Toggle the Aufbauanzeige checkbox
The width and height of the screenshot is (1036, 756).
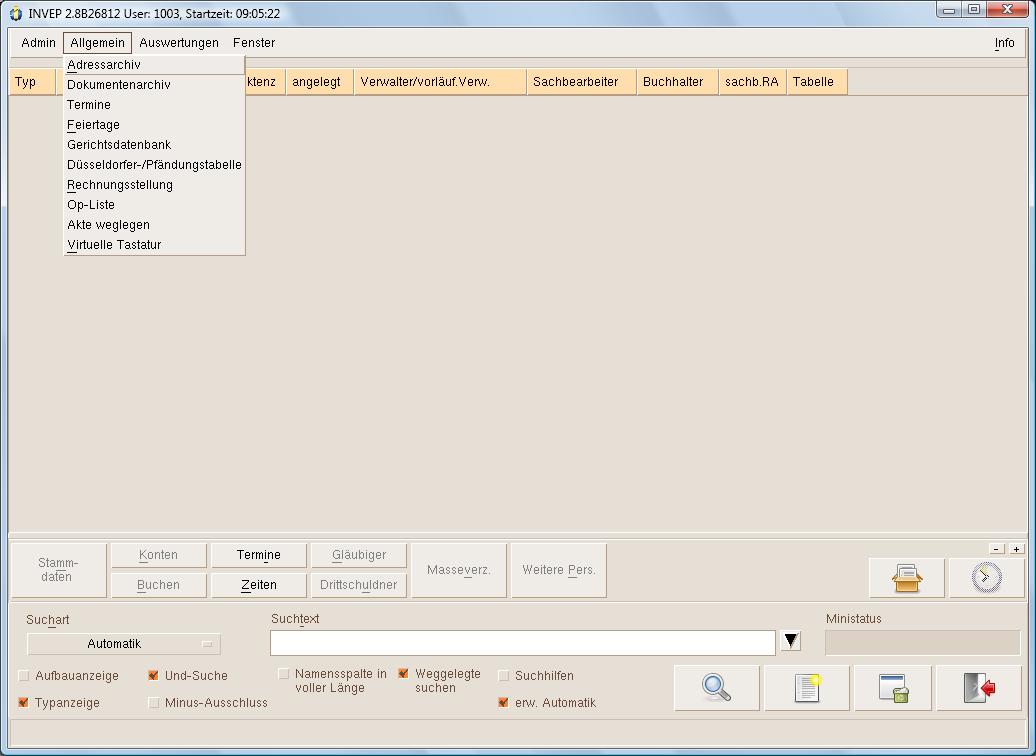click(x=24, y=675)
